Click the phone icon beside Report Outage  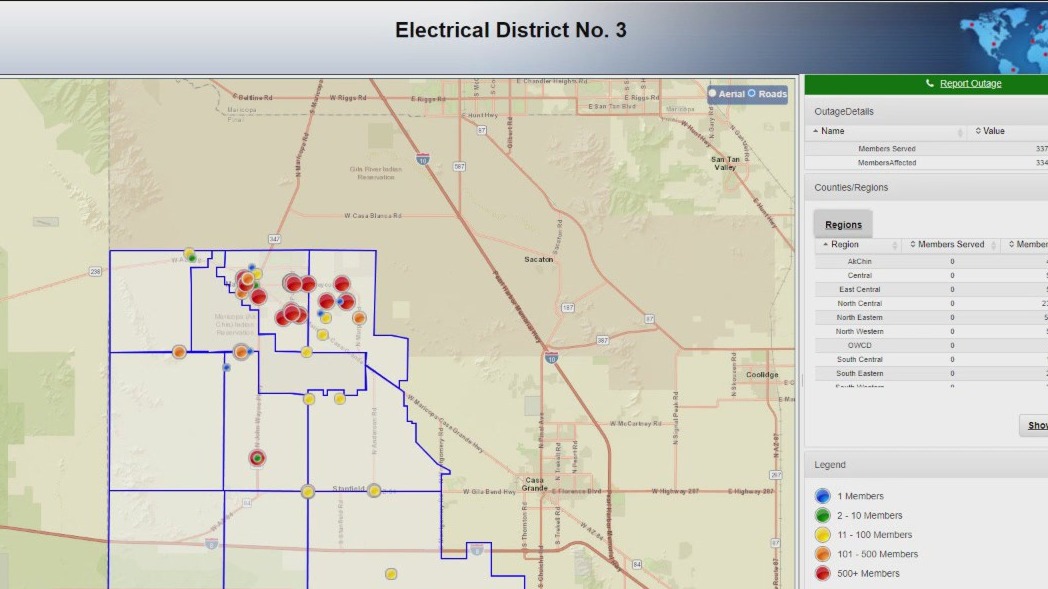[928, 84]
